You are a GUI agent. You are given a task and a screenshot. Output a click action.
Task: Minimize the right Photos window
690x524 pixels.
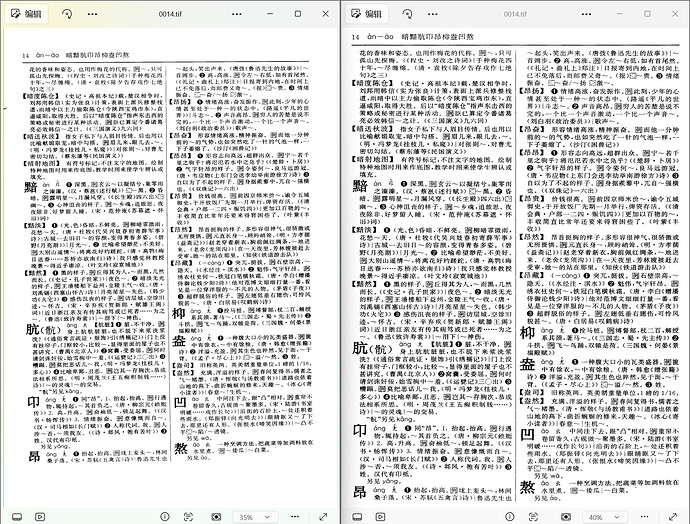[x=620, y=14]
